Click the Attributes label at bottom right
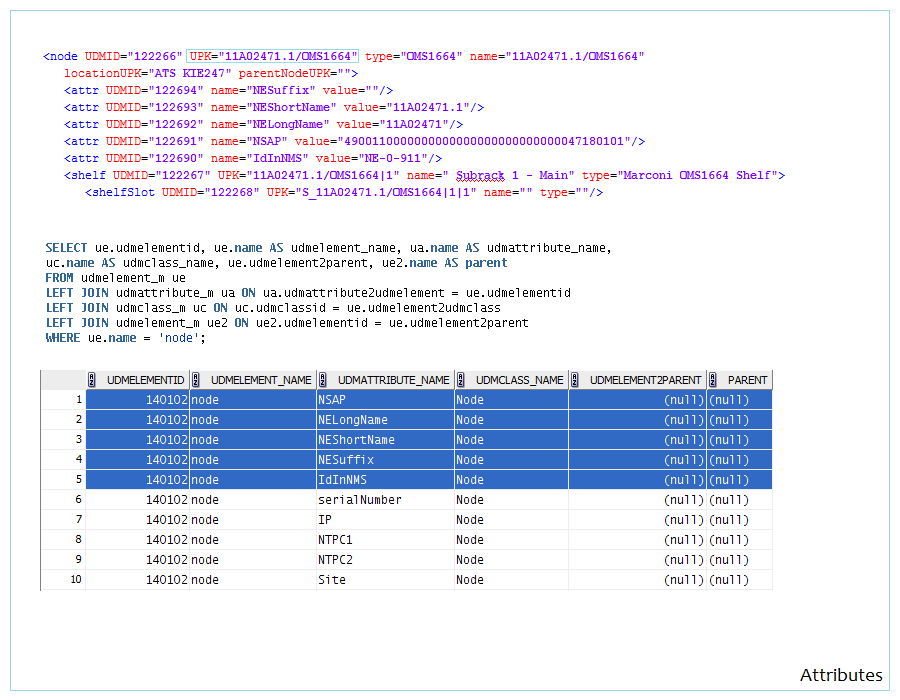The width and height of the screenshot is (900, 700). pyautogui.click(x=840, y=675)
